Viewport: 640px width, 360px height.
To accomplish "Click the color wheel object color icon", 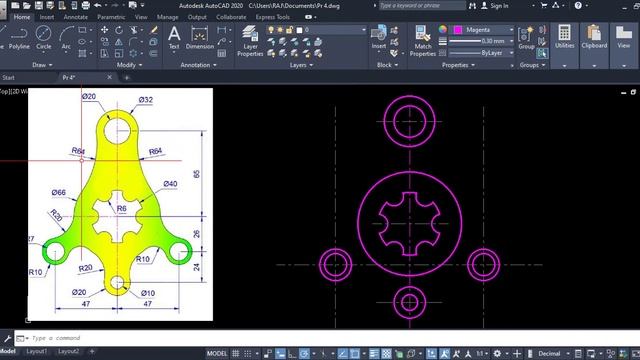I will 442,29.
